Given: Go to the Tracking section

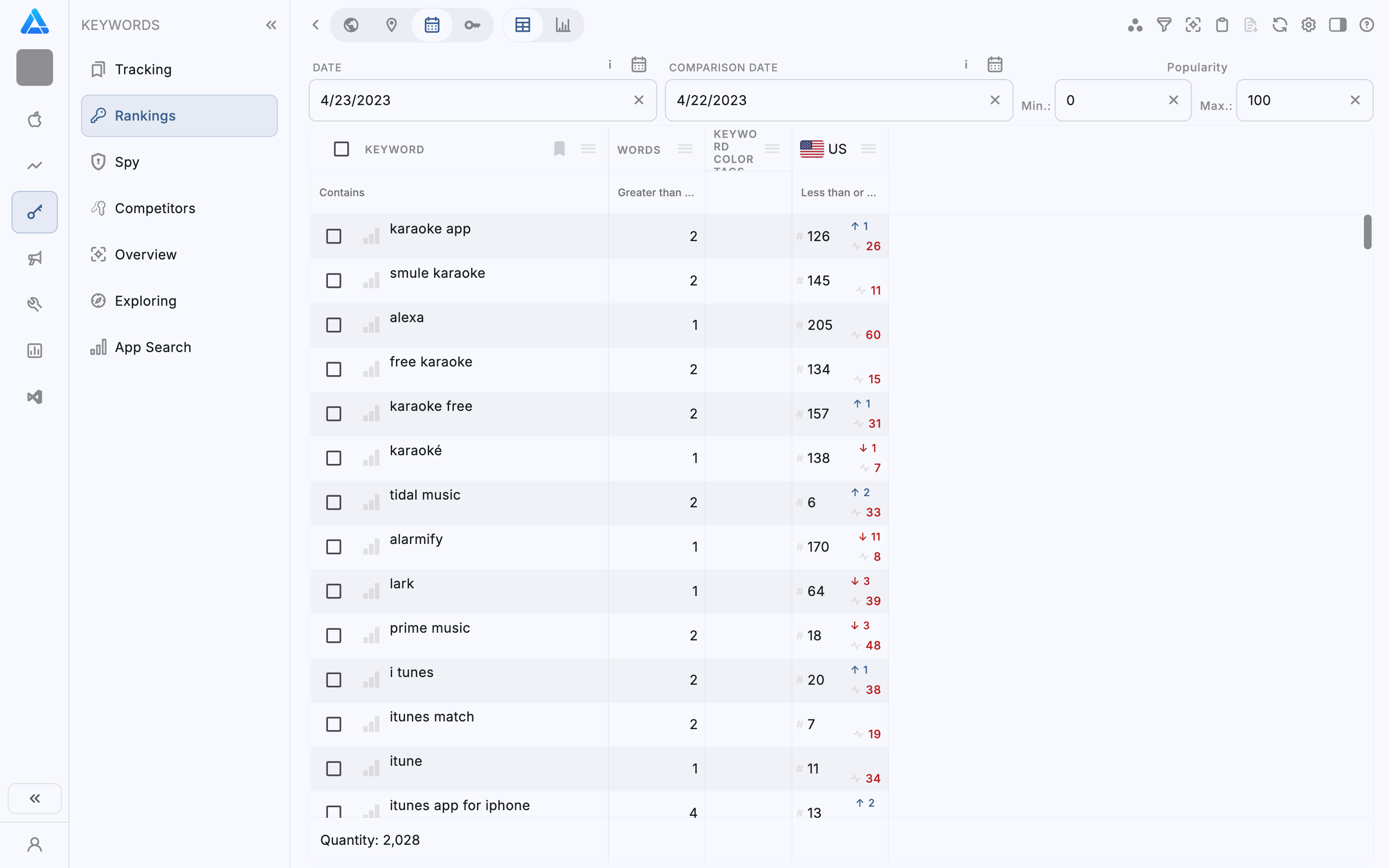Looking at the screenshot, I should pos(143,69).
